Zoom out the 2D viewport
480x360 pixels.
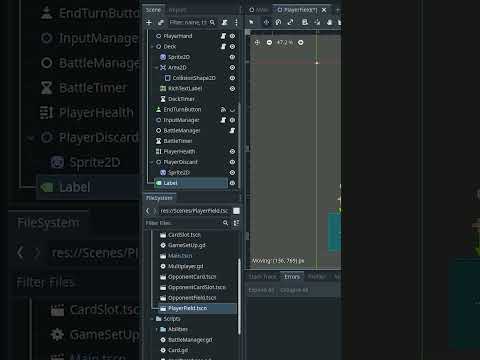point(269,43)
